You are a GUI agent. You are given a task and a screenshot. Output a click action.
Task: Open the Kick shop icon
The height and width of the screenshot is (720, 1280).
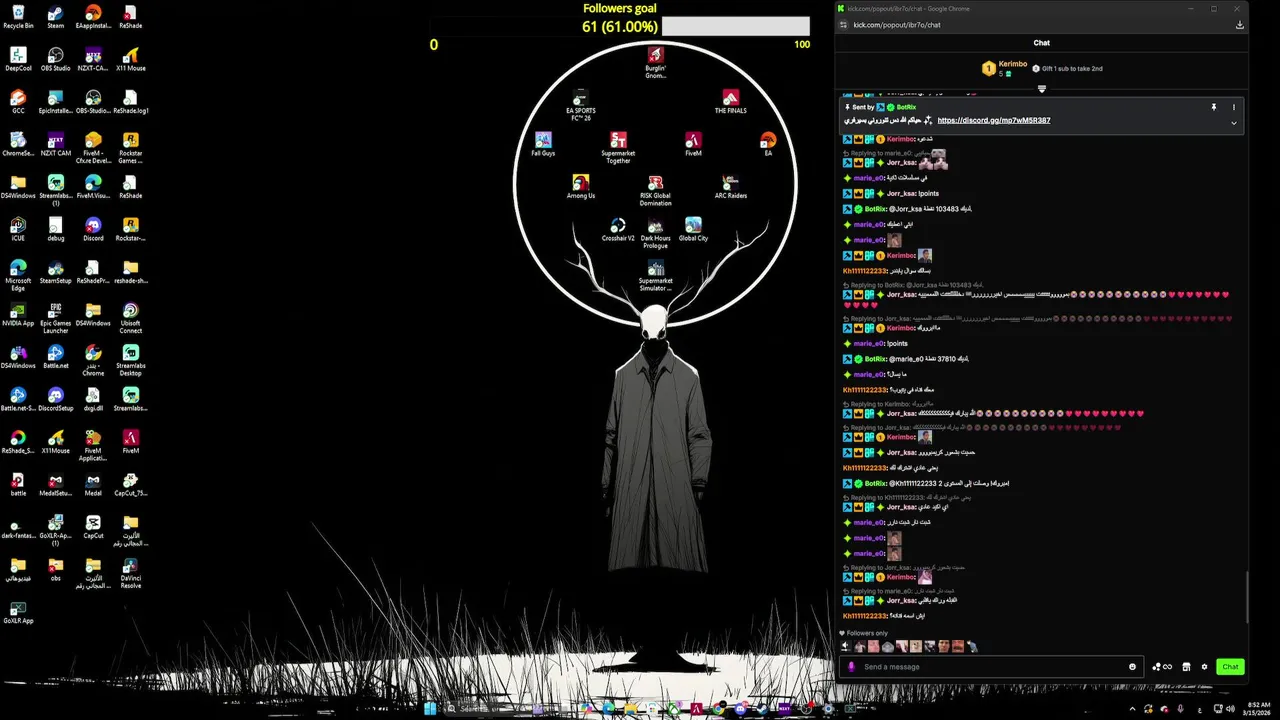click(x=1186, y=667)
